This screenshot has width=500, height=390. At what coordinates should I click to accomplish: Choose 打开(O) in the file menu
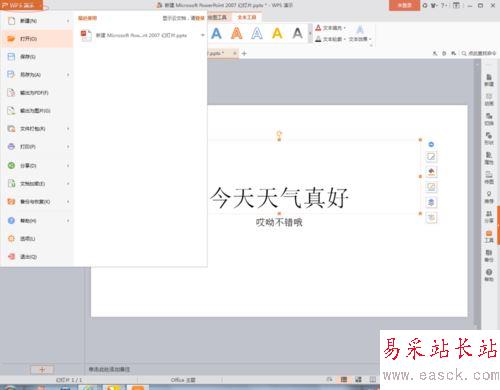pyautogui.click(x=37, y=39)
